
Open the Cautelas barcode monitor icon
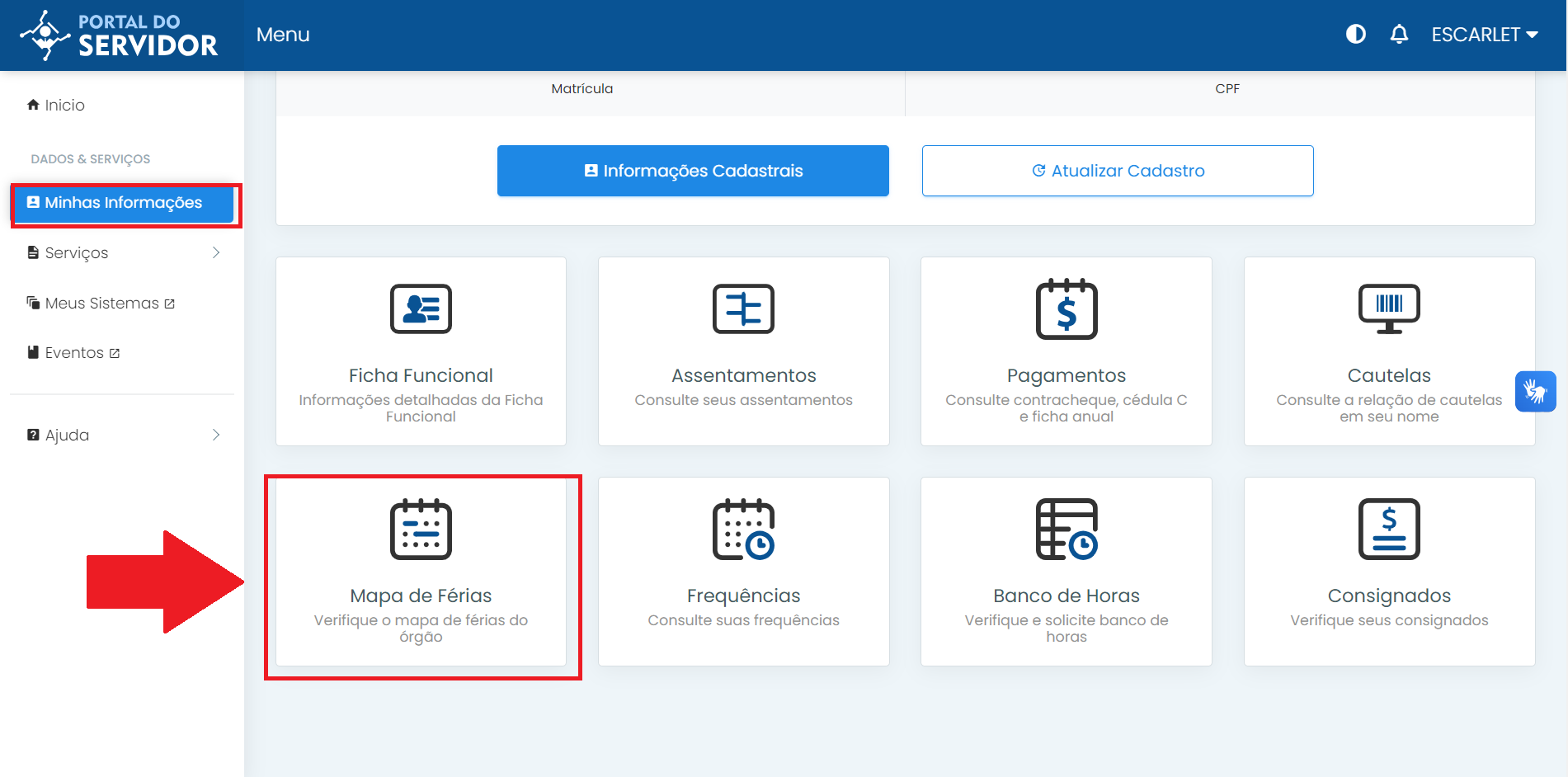[x=1389, y=309]
